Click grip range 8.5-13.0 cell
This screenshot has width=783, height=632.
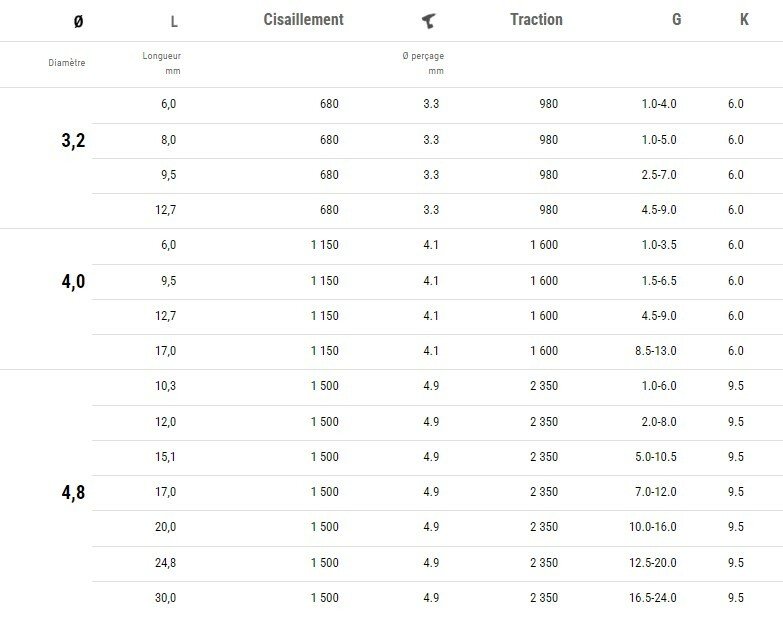pos(655,351)
